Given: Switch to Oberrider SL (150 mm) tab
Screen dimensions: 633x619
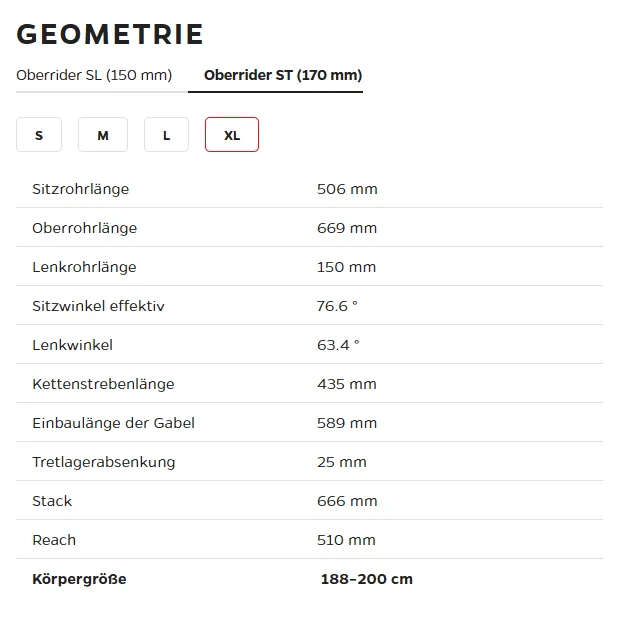Looking at the screenshot, I should click(x=94, y=75).
